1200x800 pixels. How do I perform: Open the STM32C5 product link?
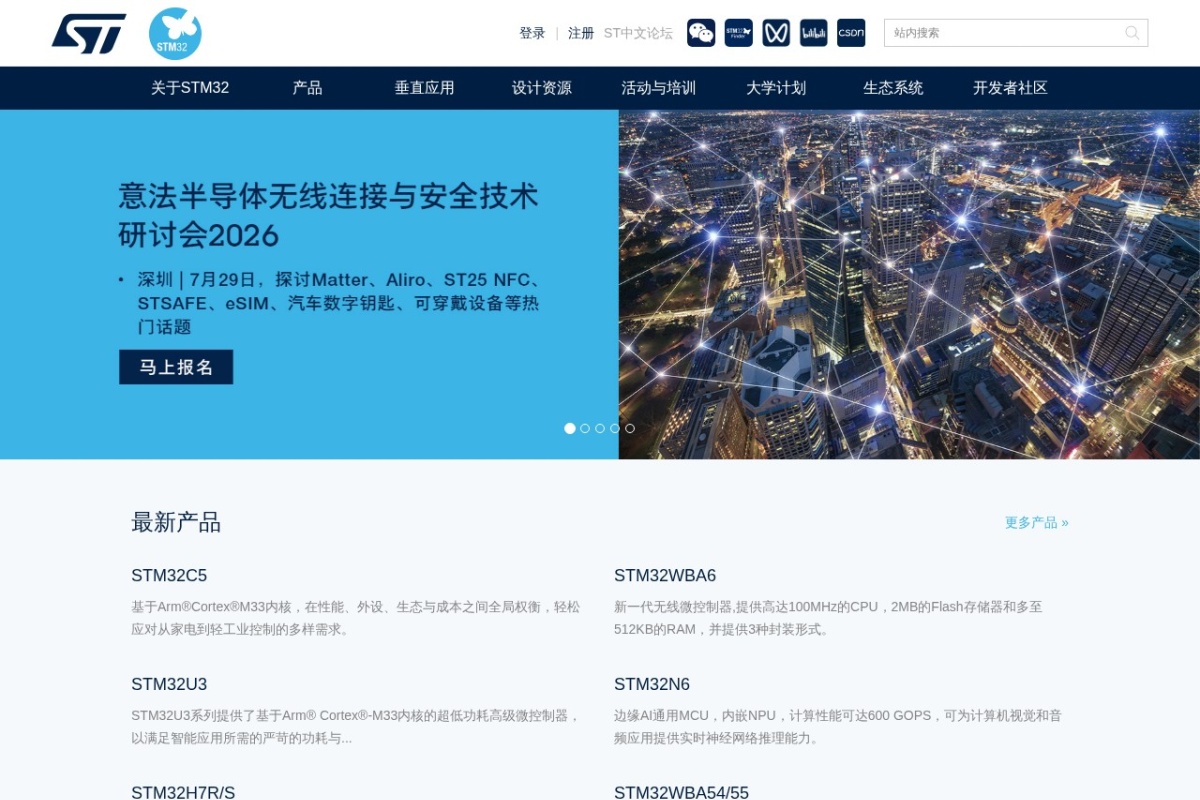(169, 576)
